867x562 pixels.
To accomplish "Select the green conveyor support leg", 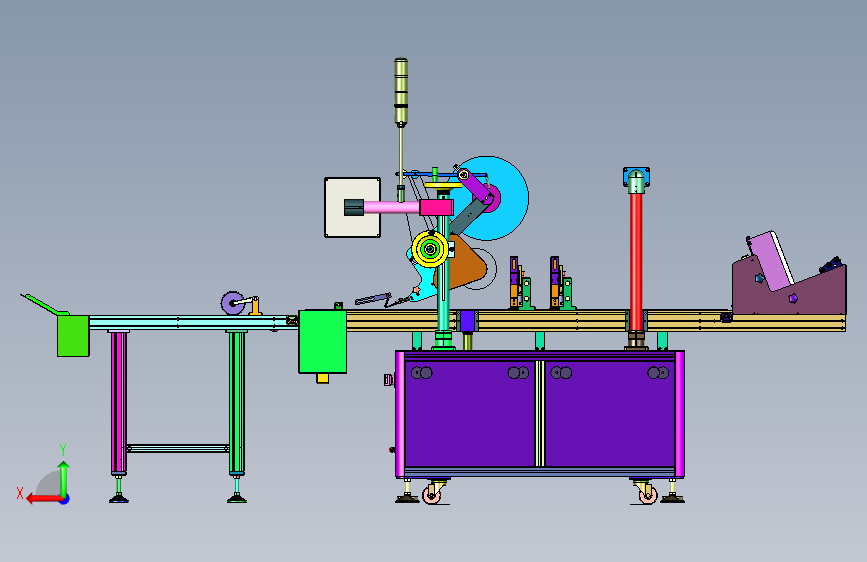I will 237,402.
